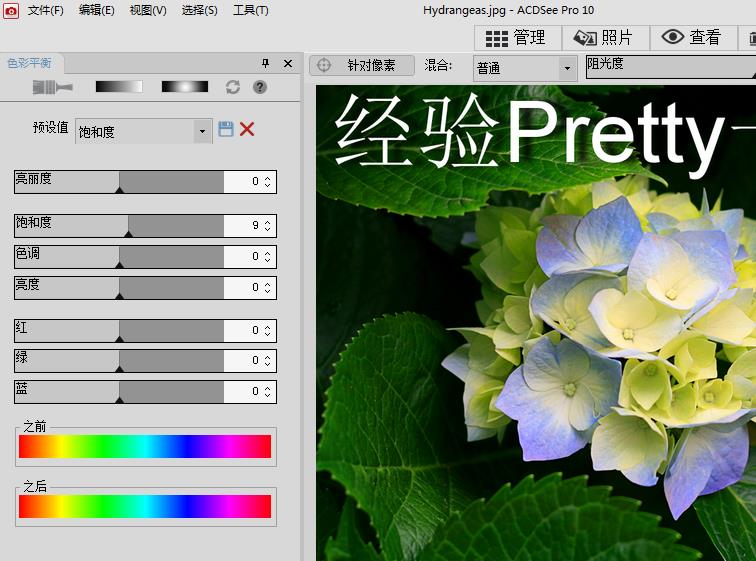Adjust the 绿 slider
This screenshot has width=756, height=561.
coord(119,361)
